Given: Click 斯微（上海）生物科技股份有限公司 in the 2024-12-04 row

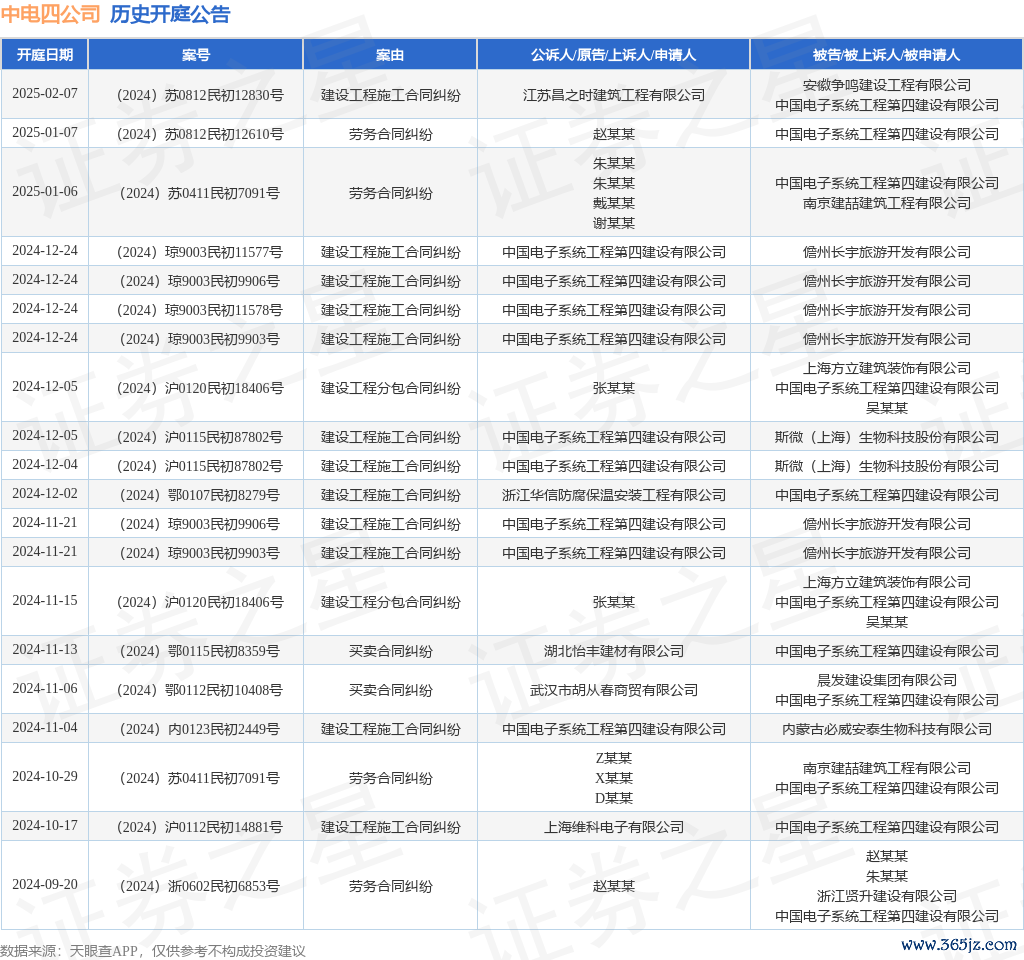Looking at the screenshot, I should (x=886, y=466).
